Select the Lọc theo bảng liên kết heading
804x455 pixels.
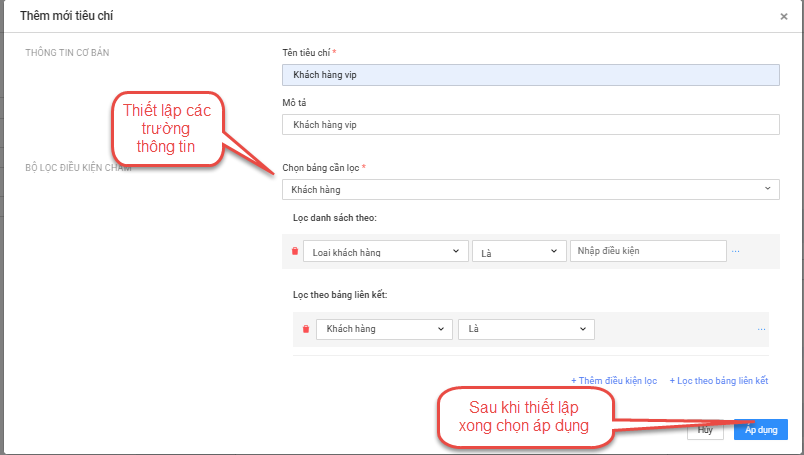click(340, 295)
